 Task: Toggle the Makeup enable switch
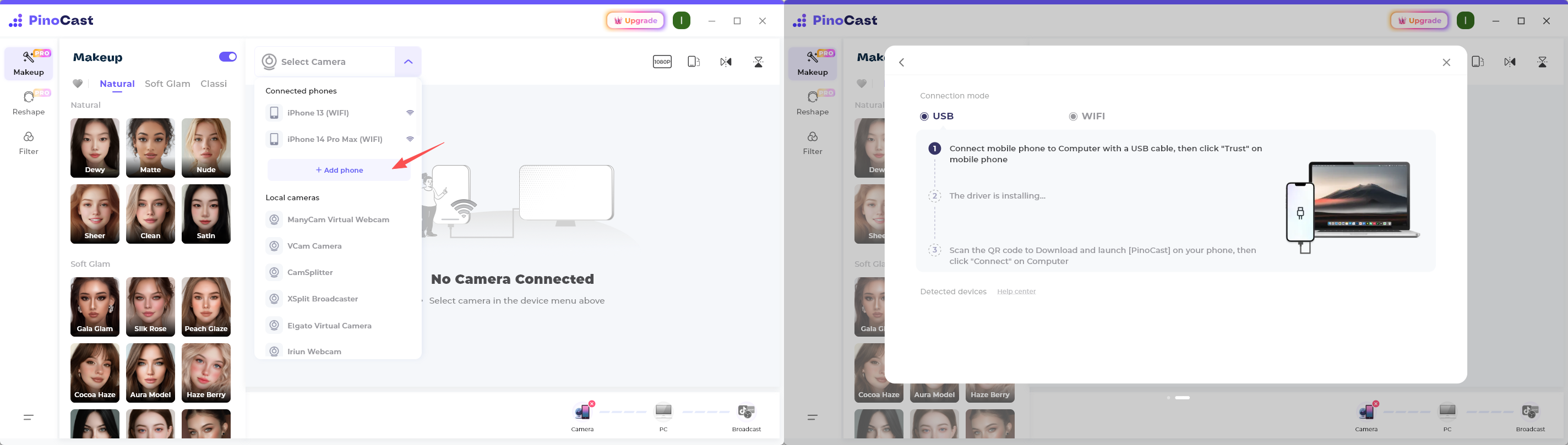228,57
